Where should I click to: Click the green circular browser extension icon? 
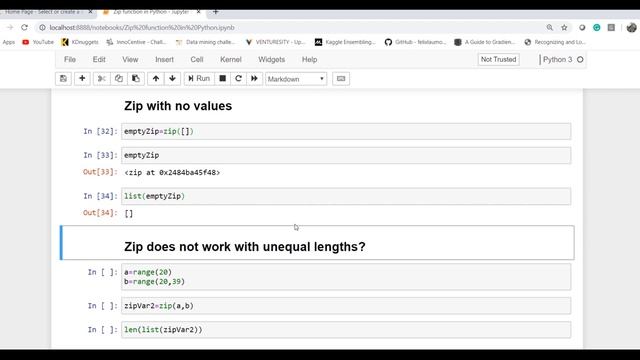(x=596, y=27)
